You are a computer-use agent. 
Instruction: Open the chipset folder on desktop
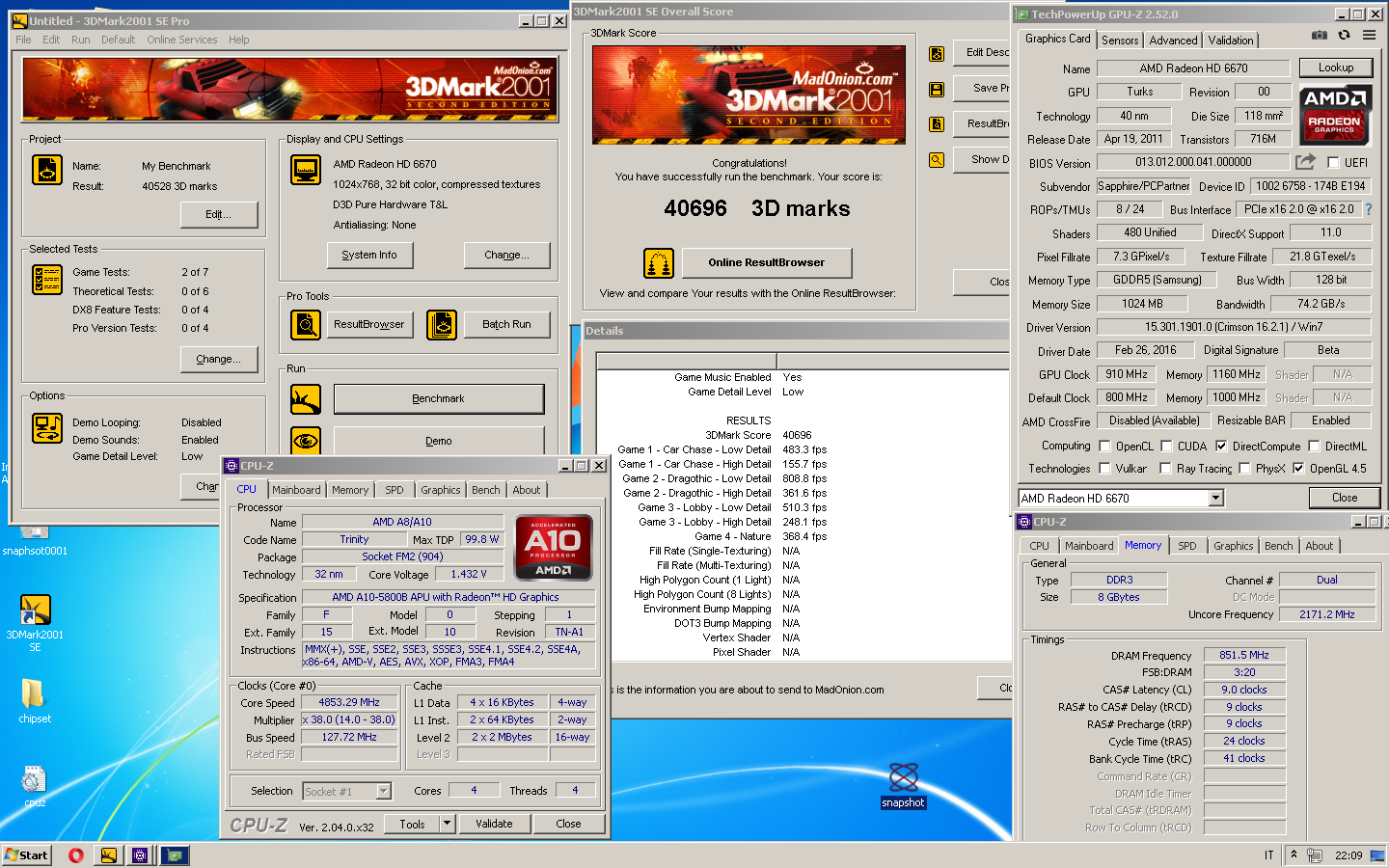tap(35, 700)
